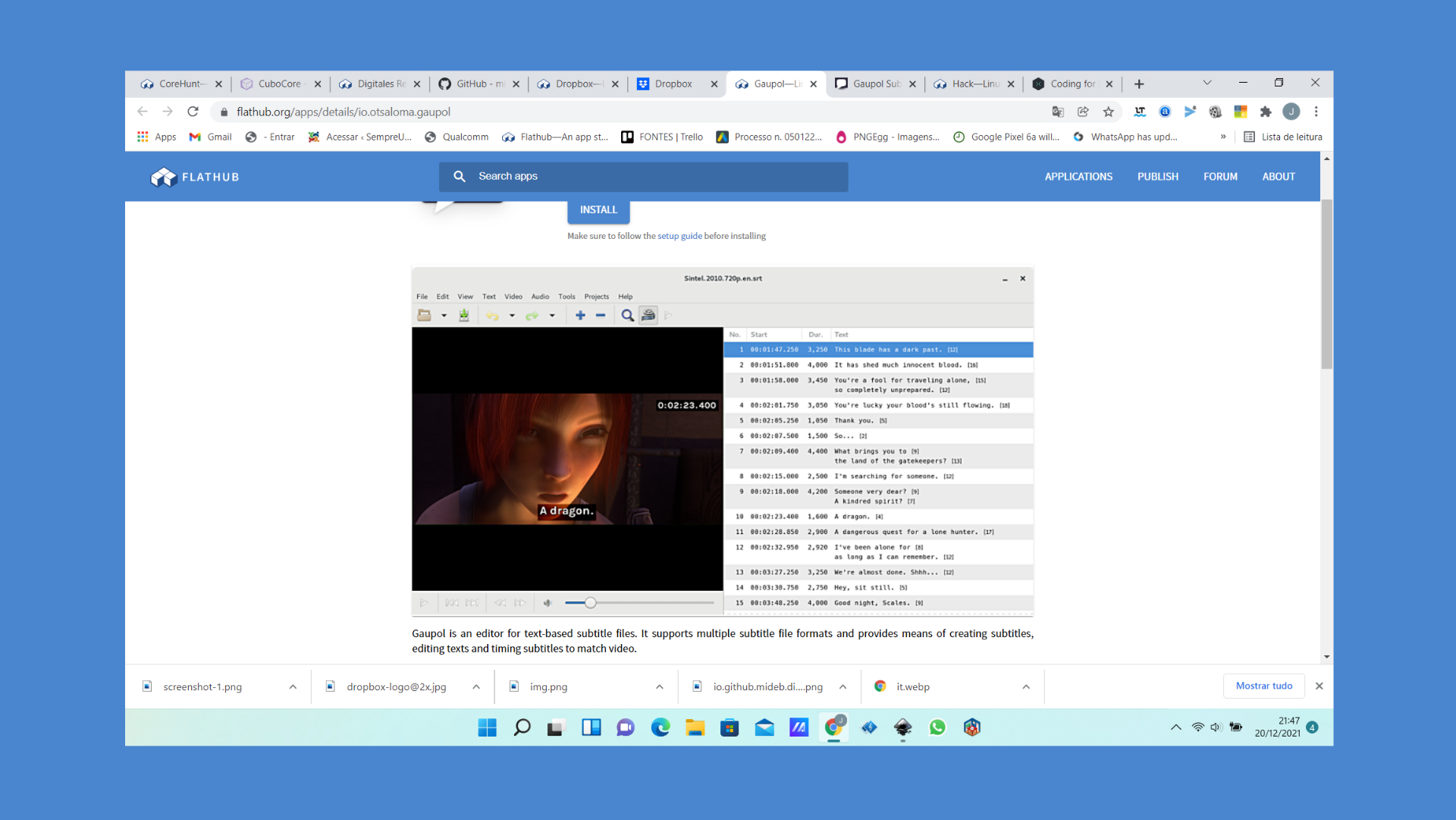Screen dimensions: 1456x820
Task: Open WhatsApp from the taskbar
Action: pos(937,727)
